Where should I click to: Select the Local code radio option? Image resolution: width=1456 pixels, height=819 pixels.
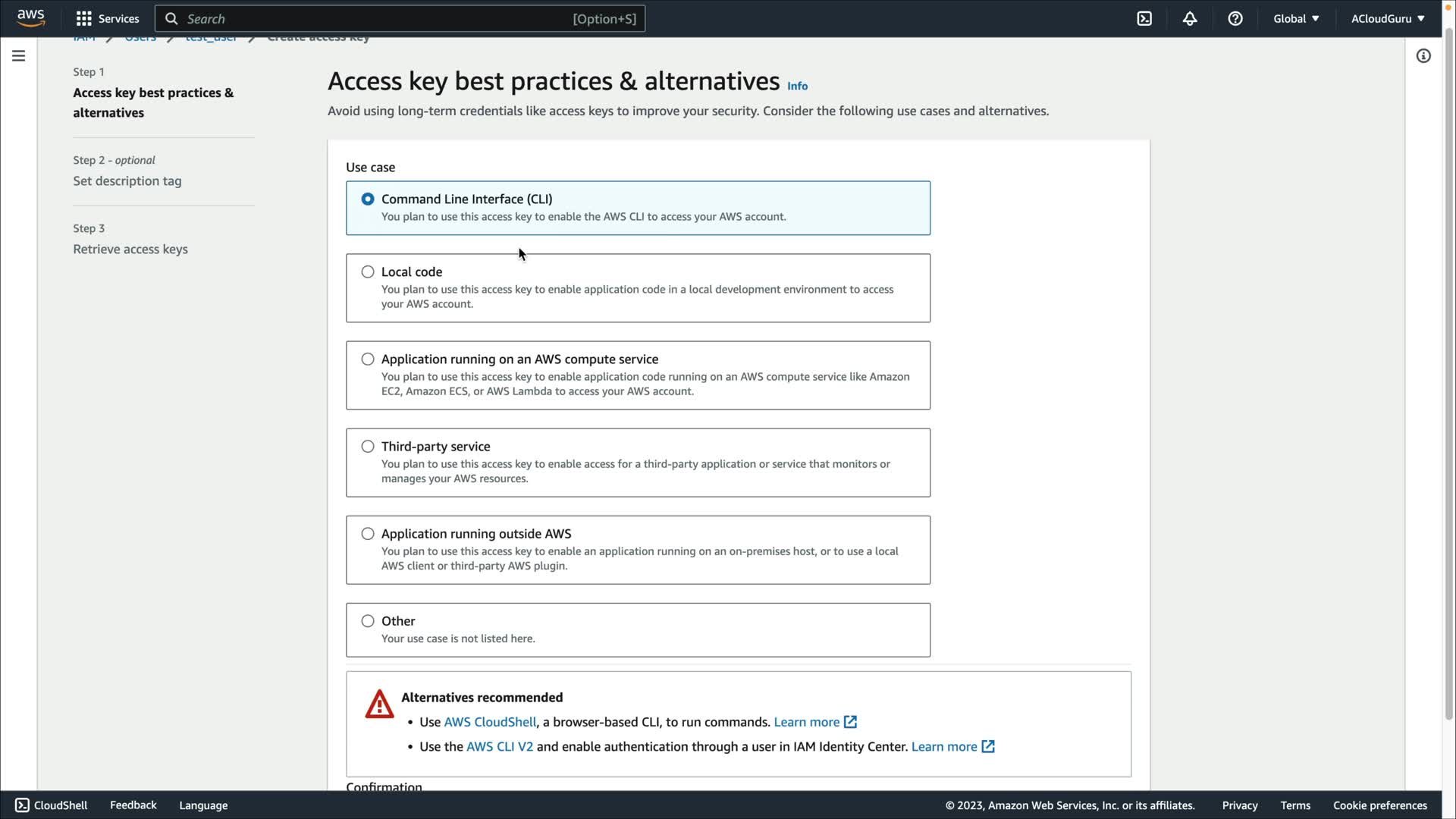(x=368, y=272)
